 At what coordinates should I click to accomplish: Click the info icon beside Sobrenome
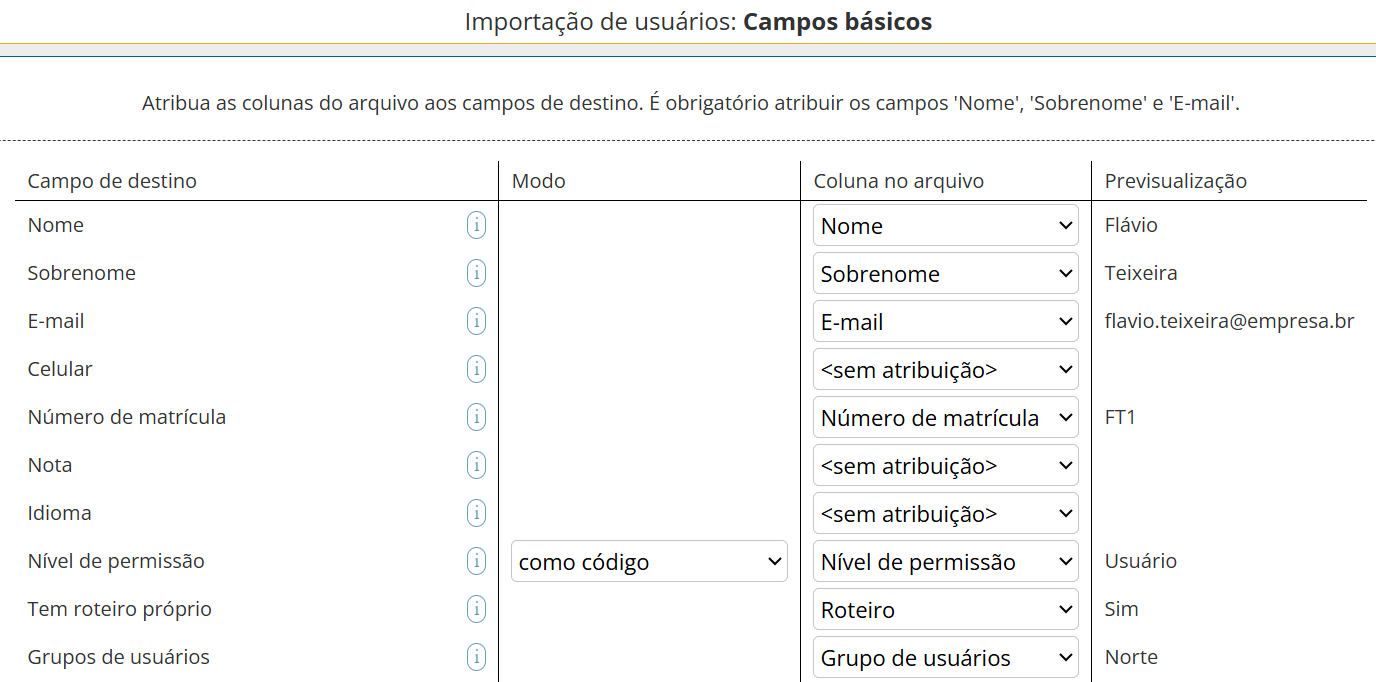pyautogui.click(x=477, y=273)
